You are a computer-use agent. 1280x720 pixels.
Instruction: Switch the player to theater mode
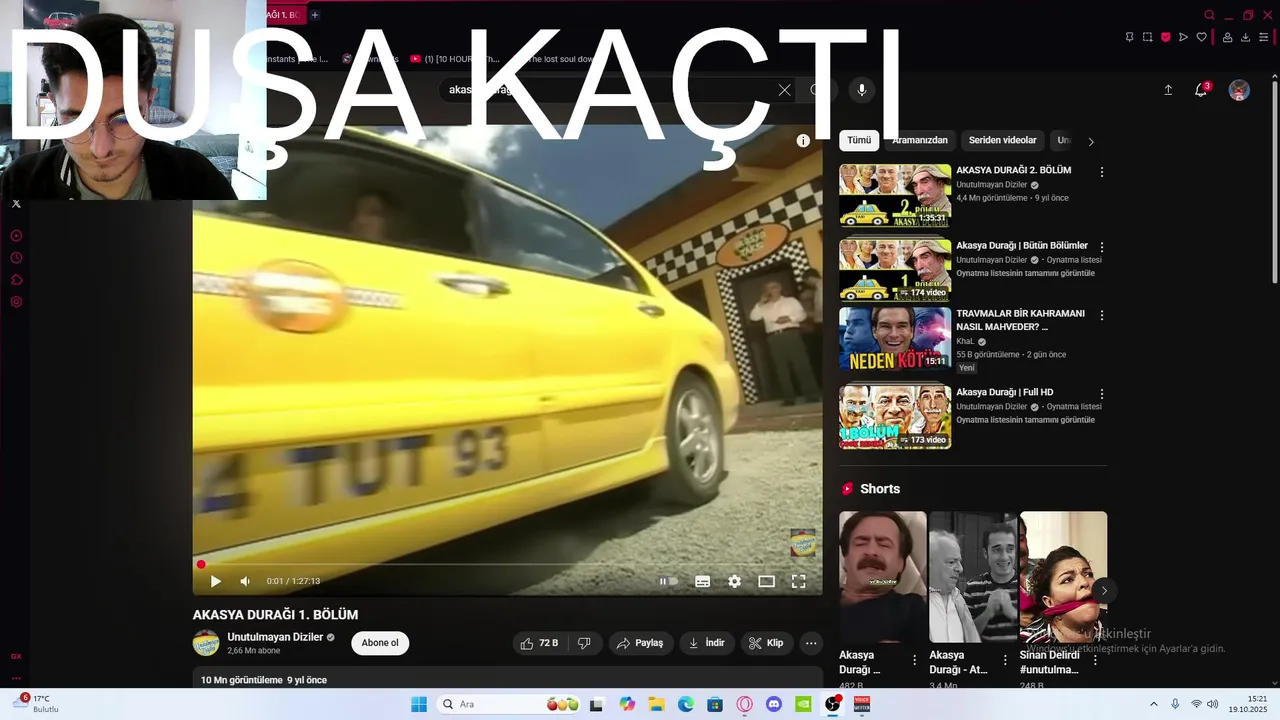click(767, 581)
